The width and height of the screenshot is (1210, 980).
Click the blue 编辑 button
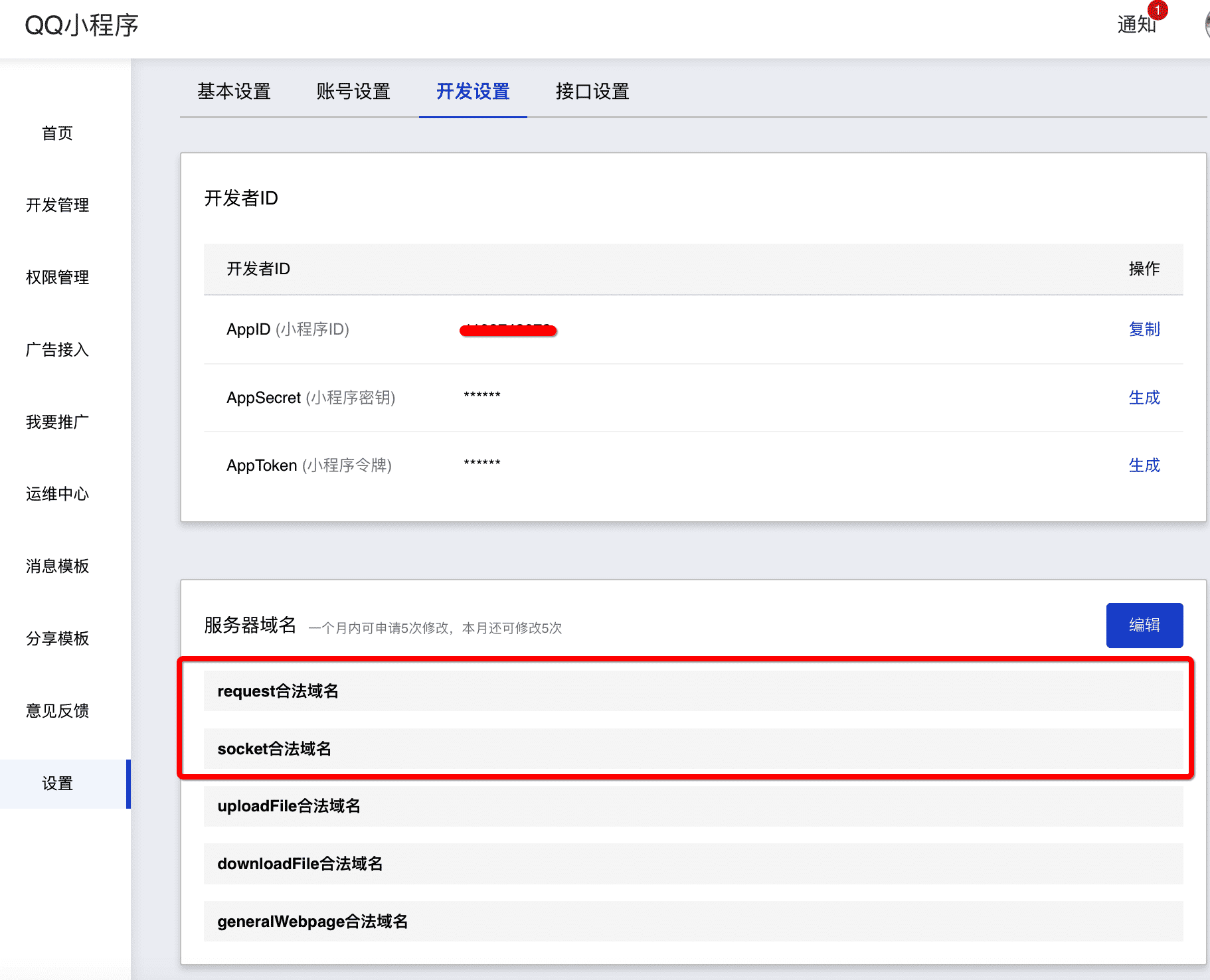pyautogui.click(x=1144, y=625)
